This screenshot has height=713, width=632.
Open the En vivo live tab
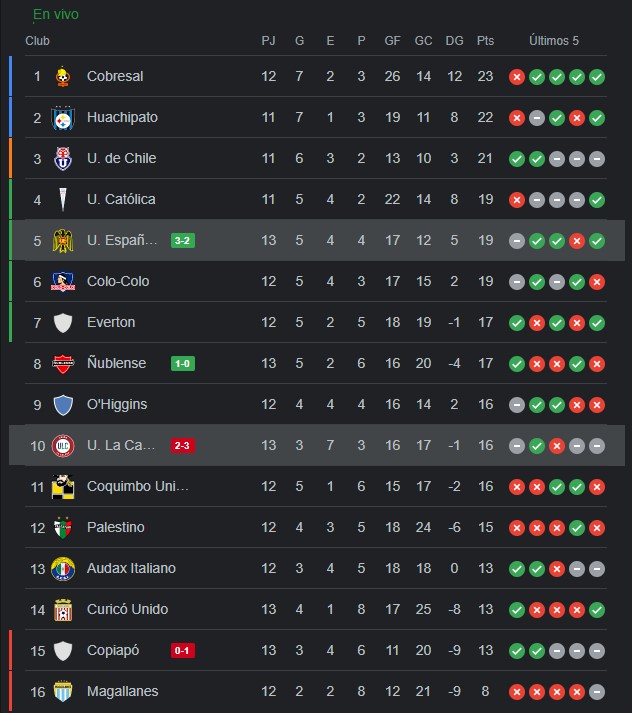pyautogui.click(x=55, y=15)
